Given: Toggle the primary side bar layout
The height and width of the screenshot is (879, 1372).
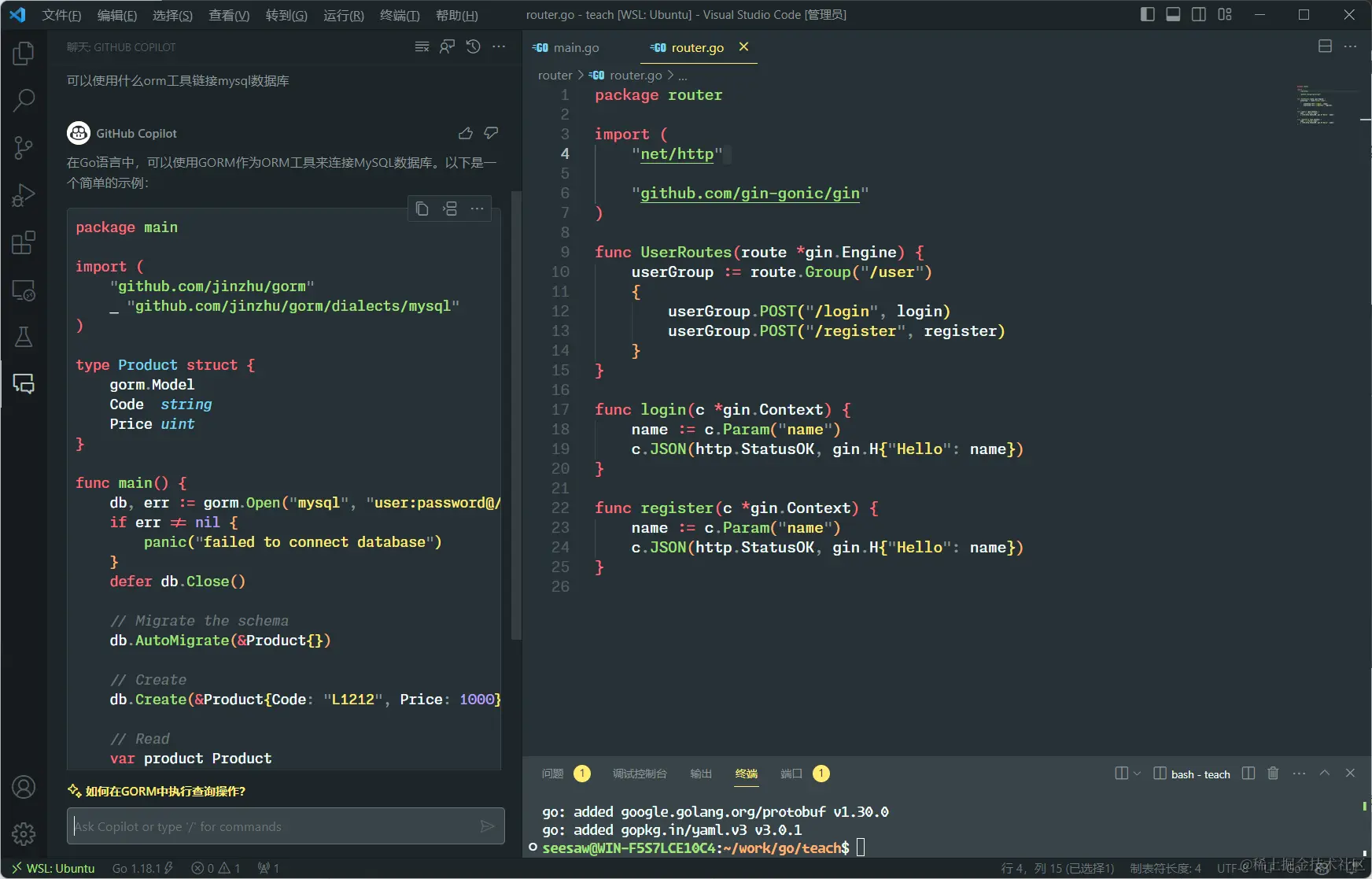Looking at the screenshot, I should point(1148,14).
